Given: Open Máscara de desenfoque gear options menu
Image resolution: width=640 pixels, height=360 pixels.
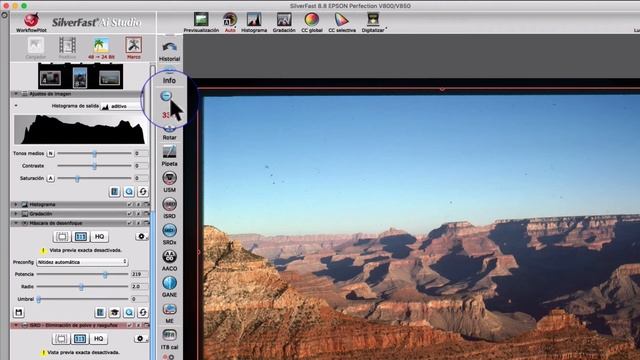Looking at the screenshot, I should coord(141,237).
